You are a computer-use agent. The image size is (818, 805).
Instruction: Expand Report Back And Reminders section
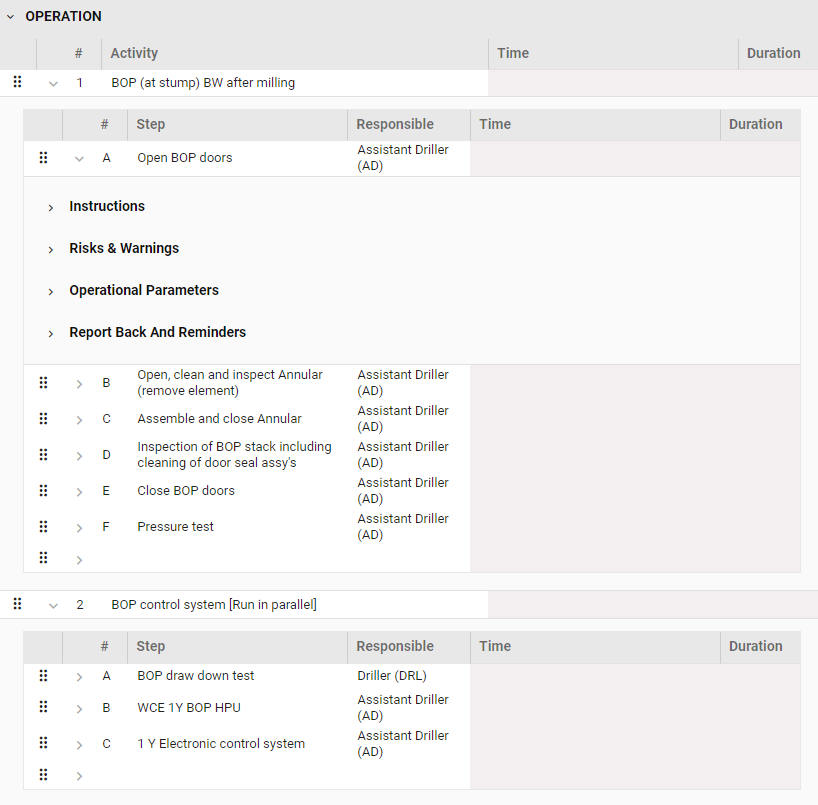pos(51,333)
